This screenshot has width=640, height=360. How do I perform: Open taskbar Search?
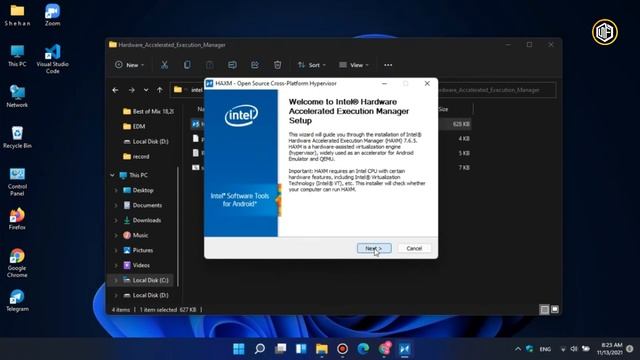260,349
